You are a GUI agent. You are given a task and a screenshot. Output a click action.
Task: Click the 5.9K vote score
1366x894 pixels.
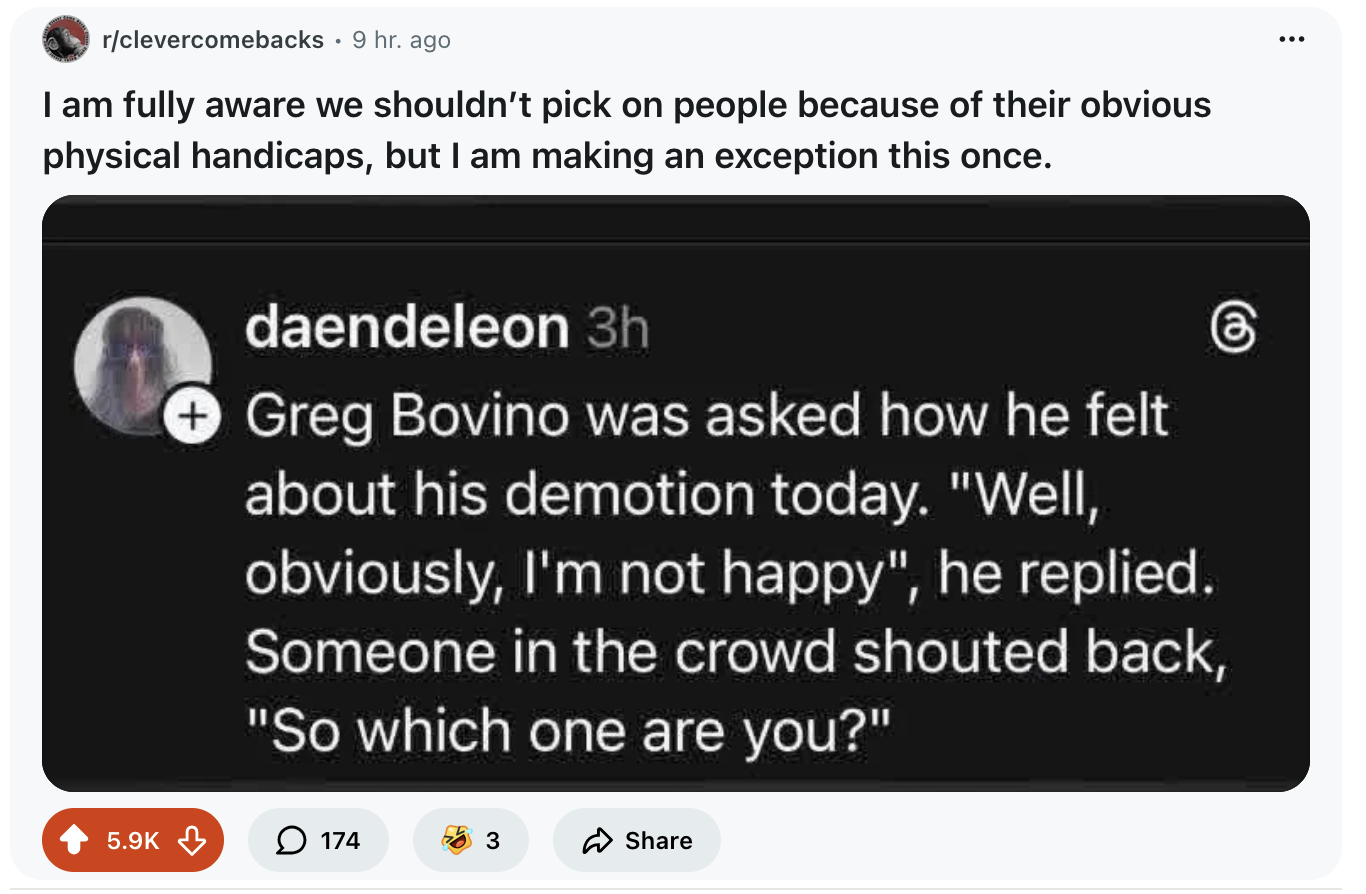click(133, 841)
